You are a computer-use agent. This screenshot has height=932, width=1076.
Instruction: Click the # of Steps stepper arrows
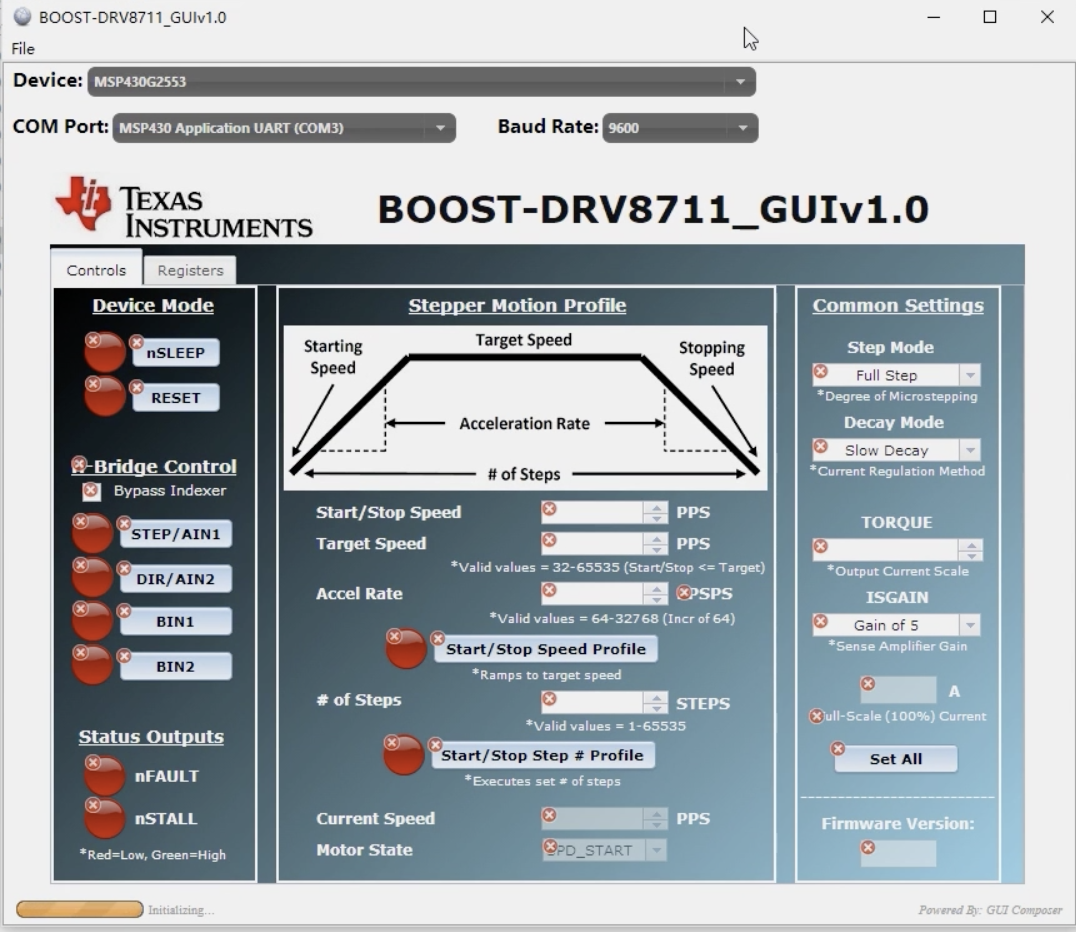pos(656,701)
